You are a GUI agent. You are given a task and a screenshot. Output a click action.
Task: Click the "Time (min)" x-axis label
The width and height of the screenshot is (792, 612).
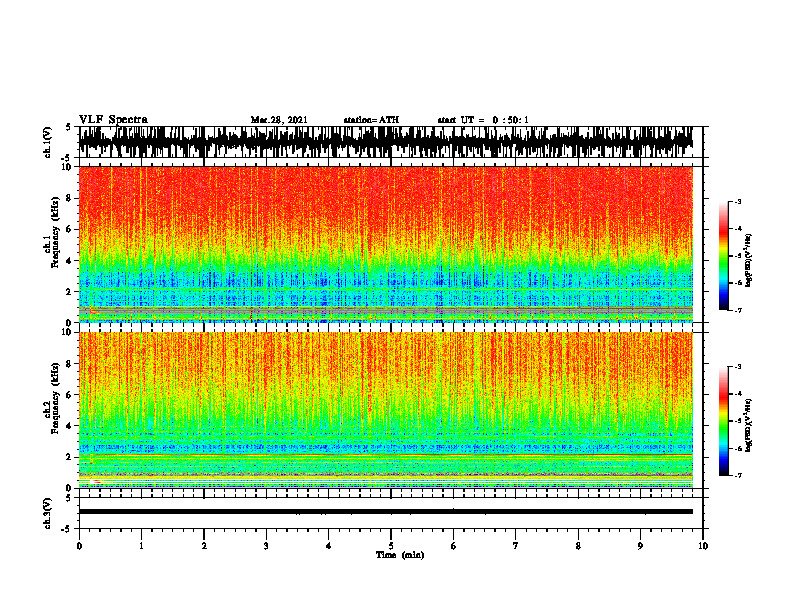click(400, 555)
